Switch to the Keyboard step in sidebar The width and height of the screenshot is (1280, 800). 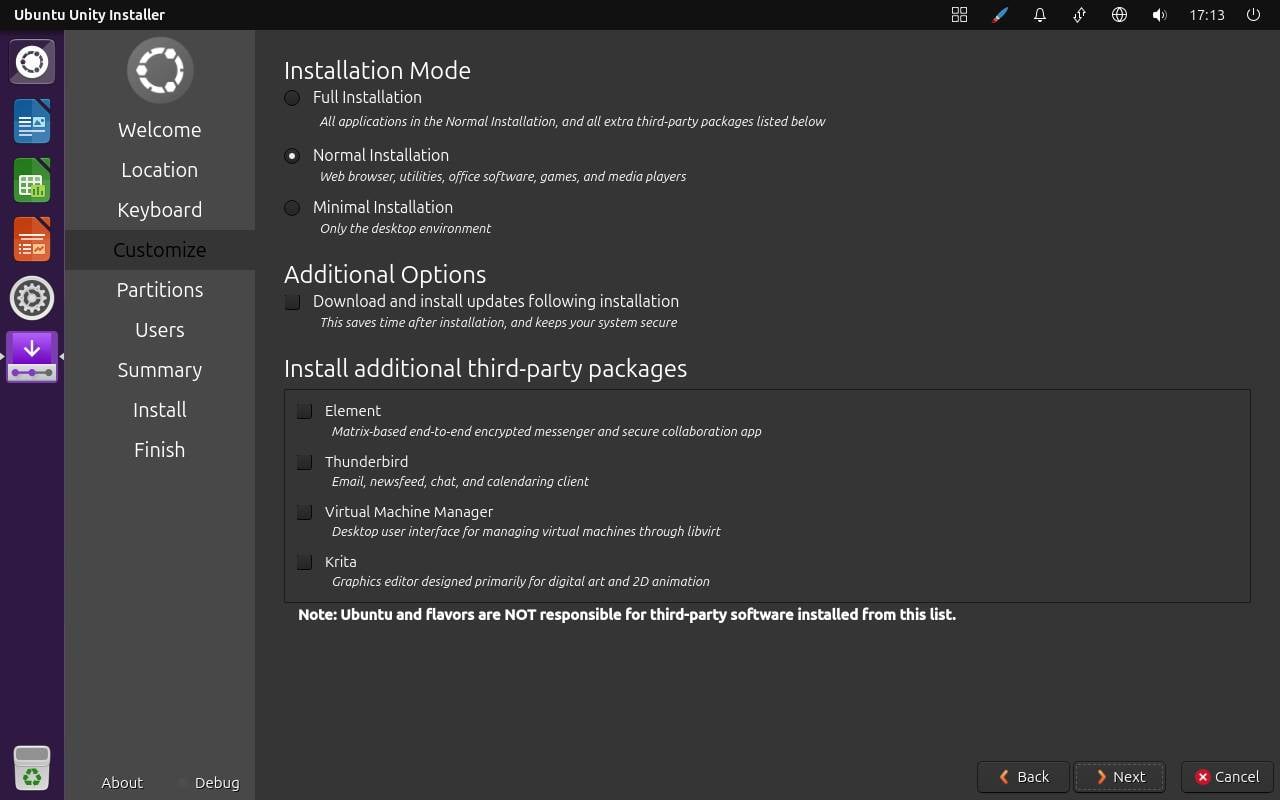click(160, 210)
